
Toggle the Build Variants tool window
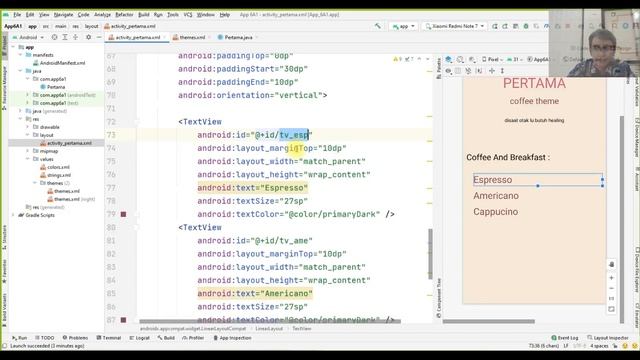tap(4, 309)
